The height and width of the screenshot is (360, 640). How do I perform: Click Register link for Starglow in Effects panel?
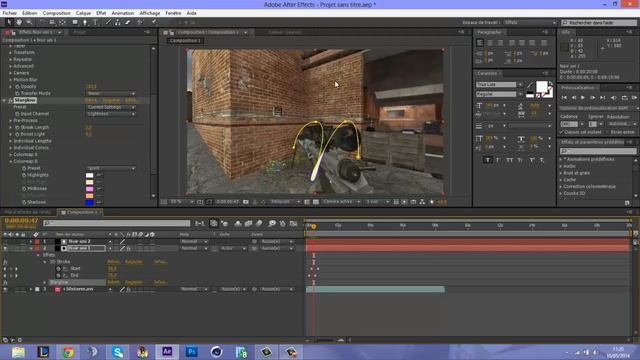[x=111, y=100]
